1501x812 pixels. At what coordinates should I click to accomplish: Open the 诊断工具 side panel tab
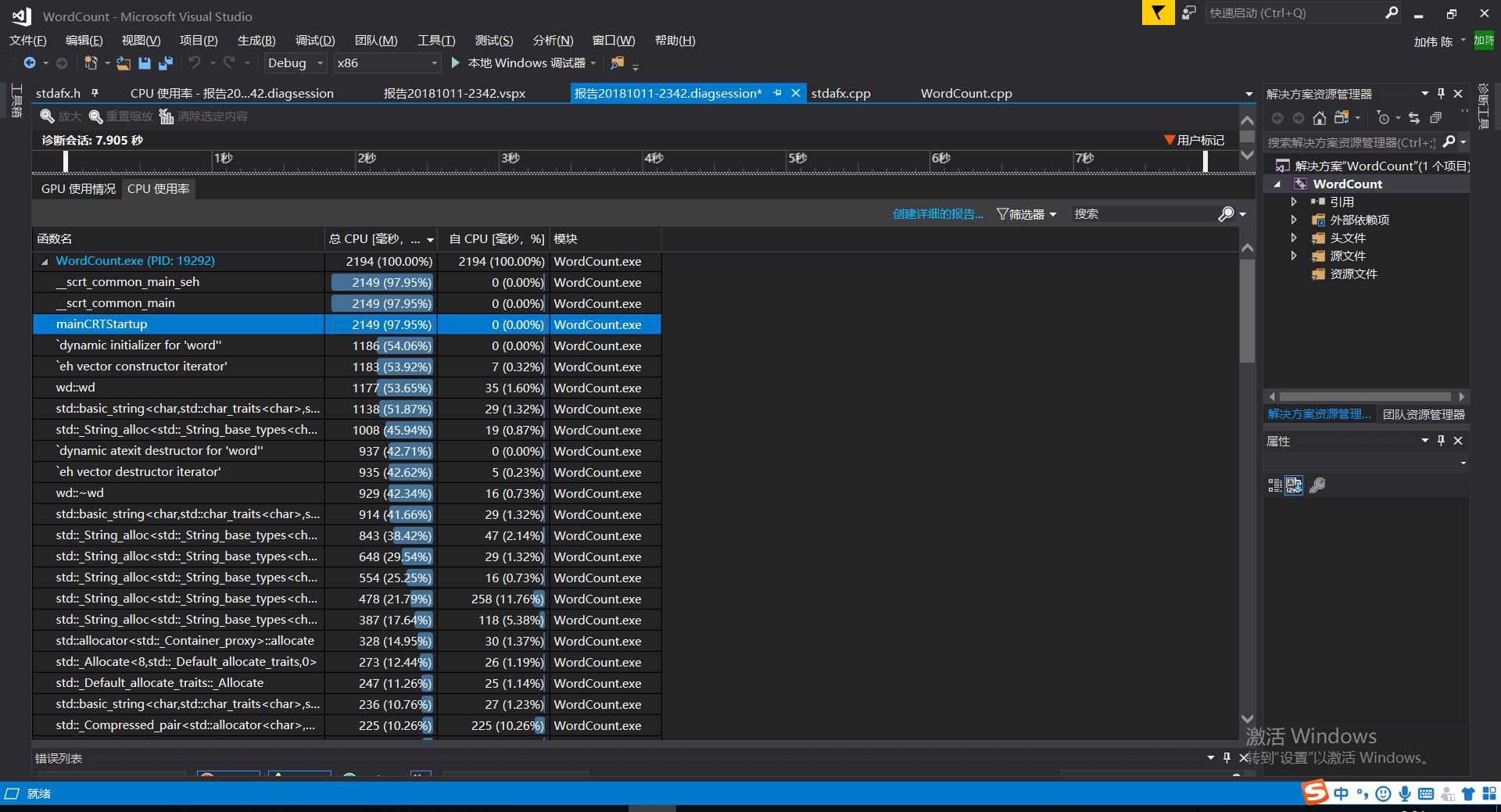[x=1484, y=107]
